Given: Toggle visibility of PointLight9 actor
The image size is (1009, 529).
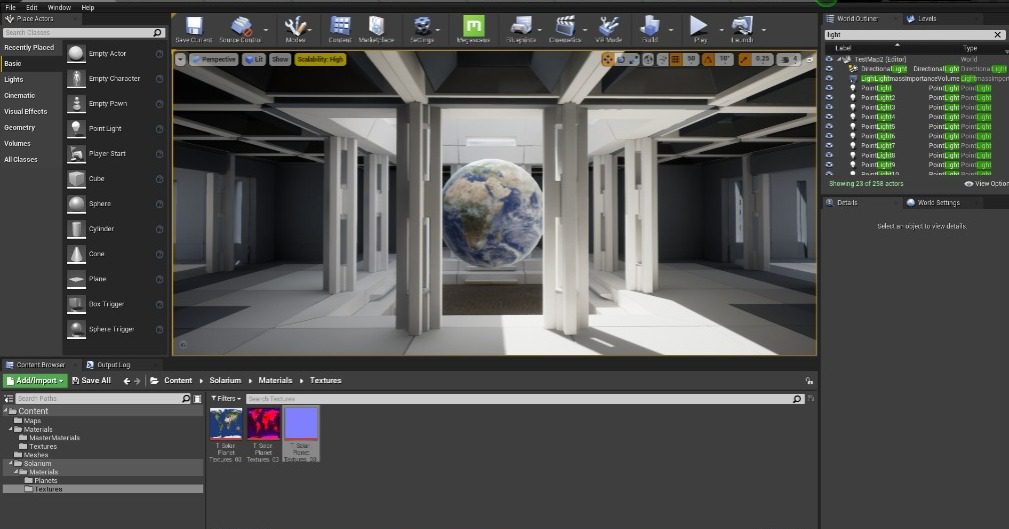Looking at the screenshot, I should click(x=829, y=165).
